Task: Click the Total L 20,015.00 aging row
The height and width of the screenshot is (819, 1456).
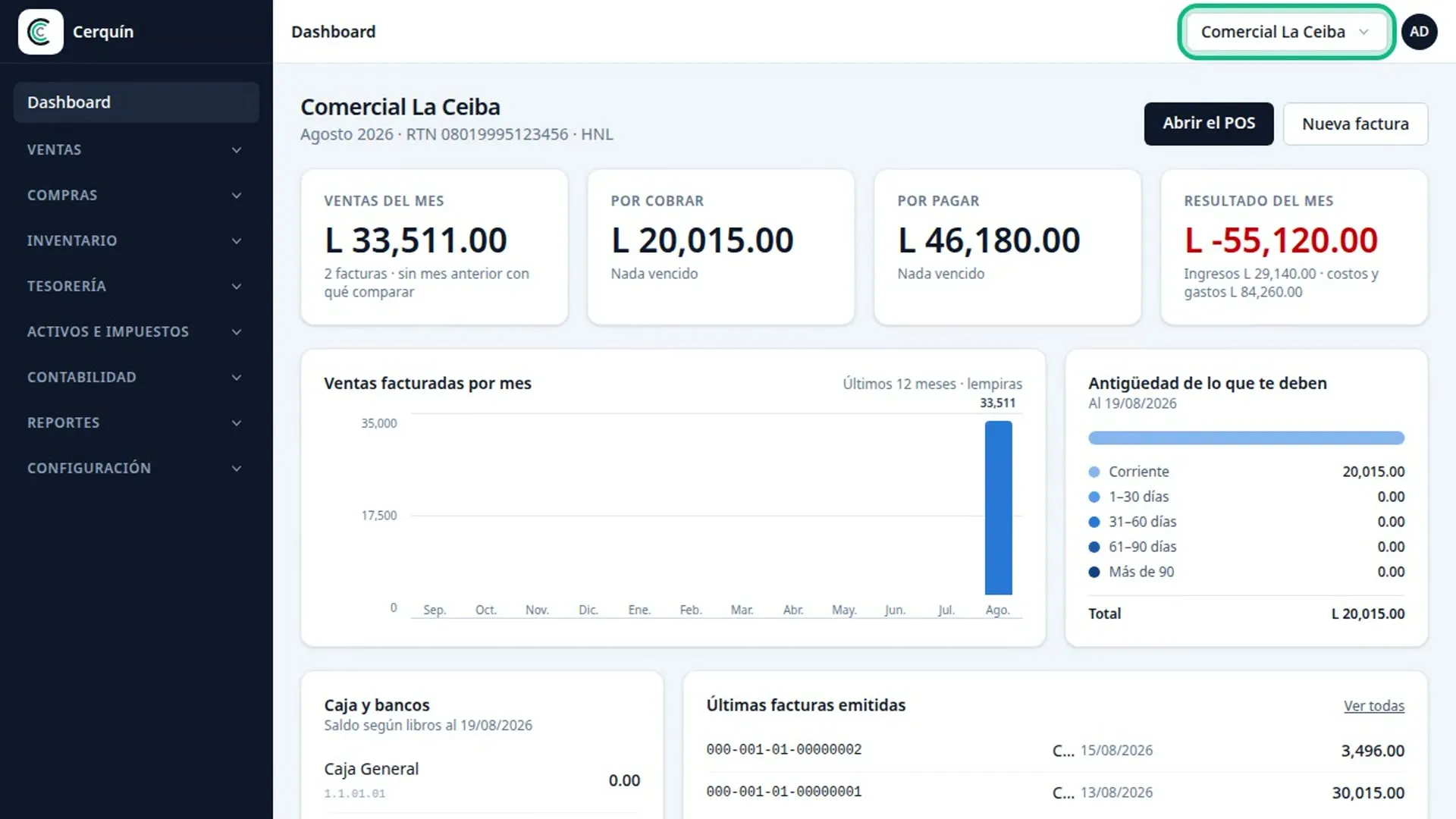Action: pos(1246,613)
